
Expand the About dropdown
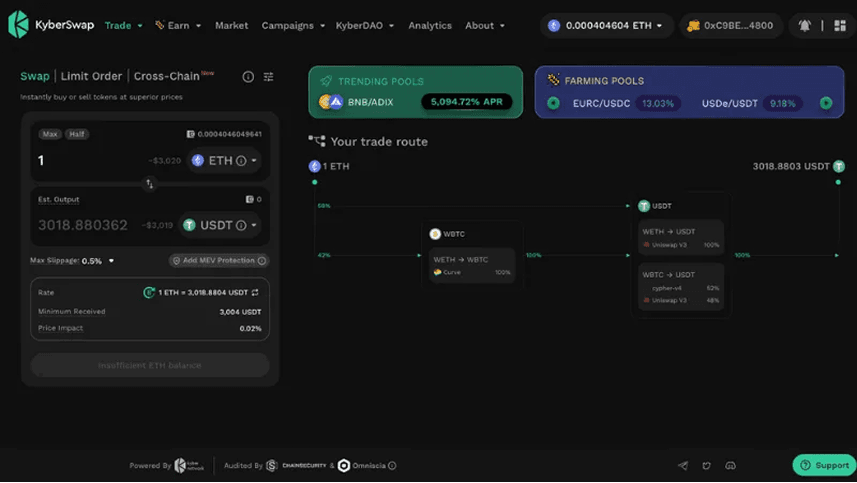tap(485, 26)
